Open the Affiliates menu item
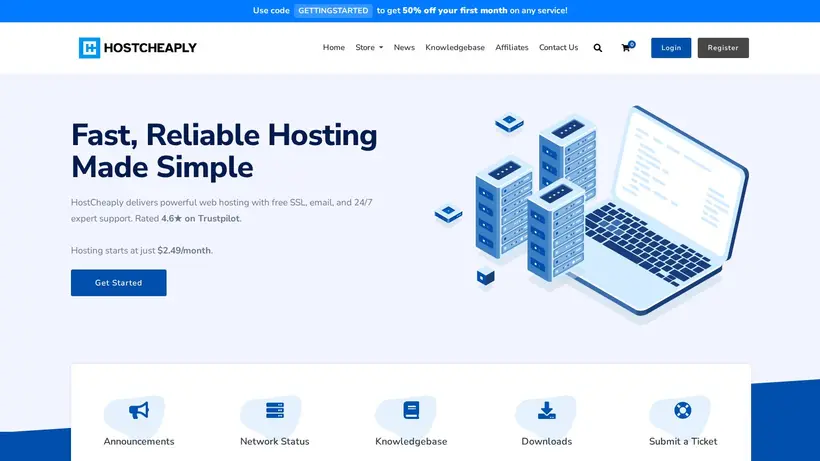The width and height of the screenshot is (820, 461). click(512, 48)
